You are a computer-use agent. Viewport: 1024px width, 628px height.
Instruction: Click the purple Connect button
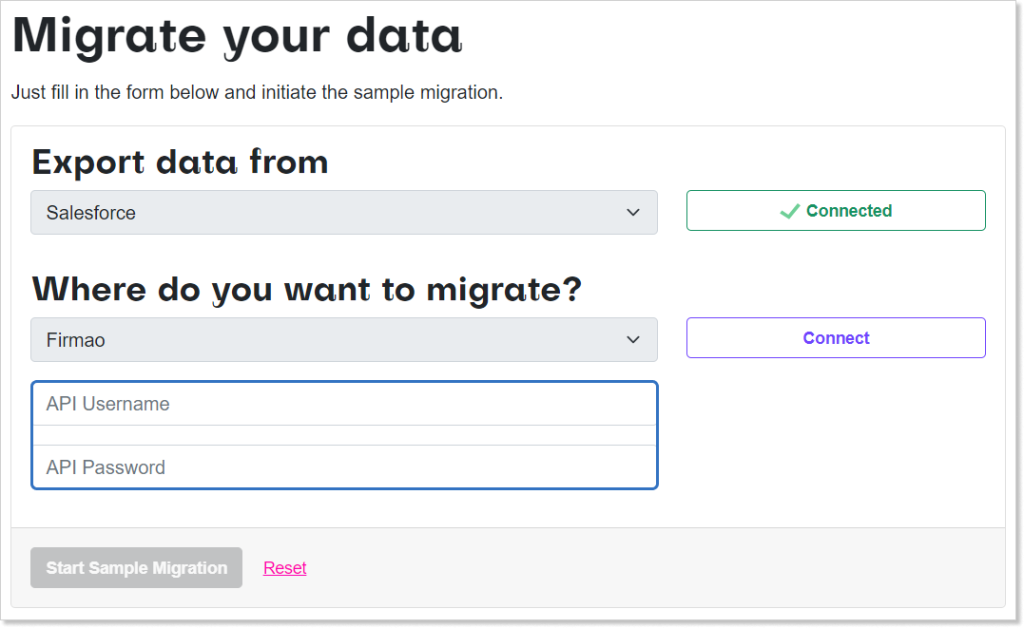click(x=835, y=338)
